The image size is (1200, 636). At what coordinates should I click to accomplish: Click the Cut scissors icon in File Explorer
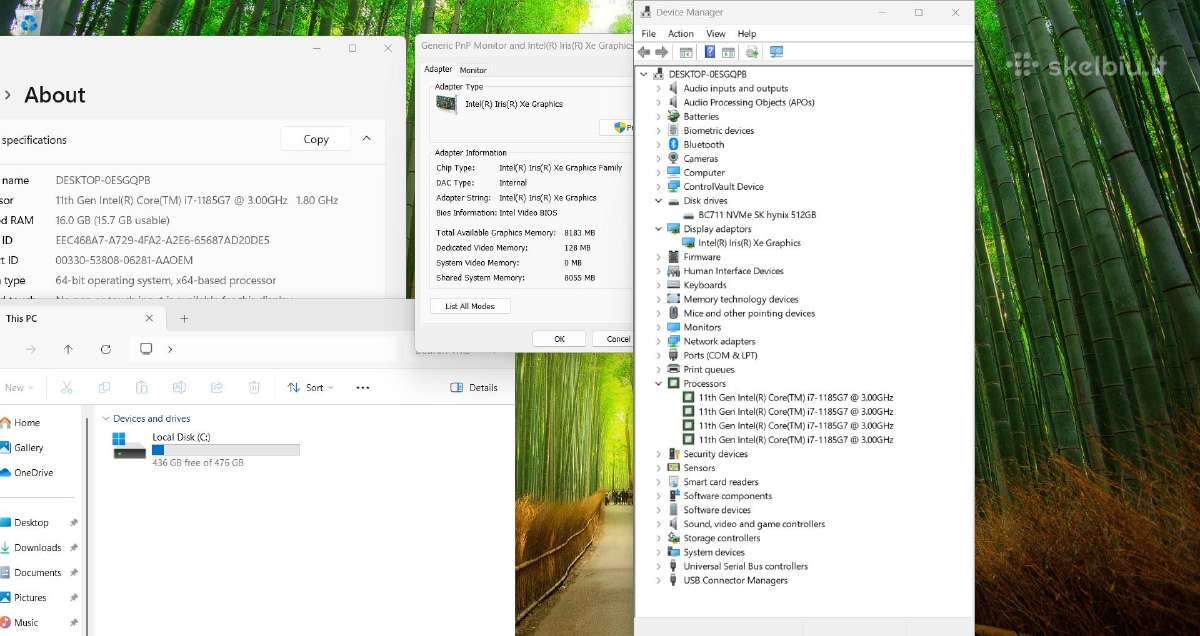pos(66,388)
